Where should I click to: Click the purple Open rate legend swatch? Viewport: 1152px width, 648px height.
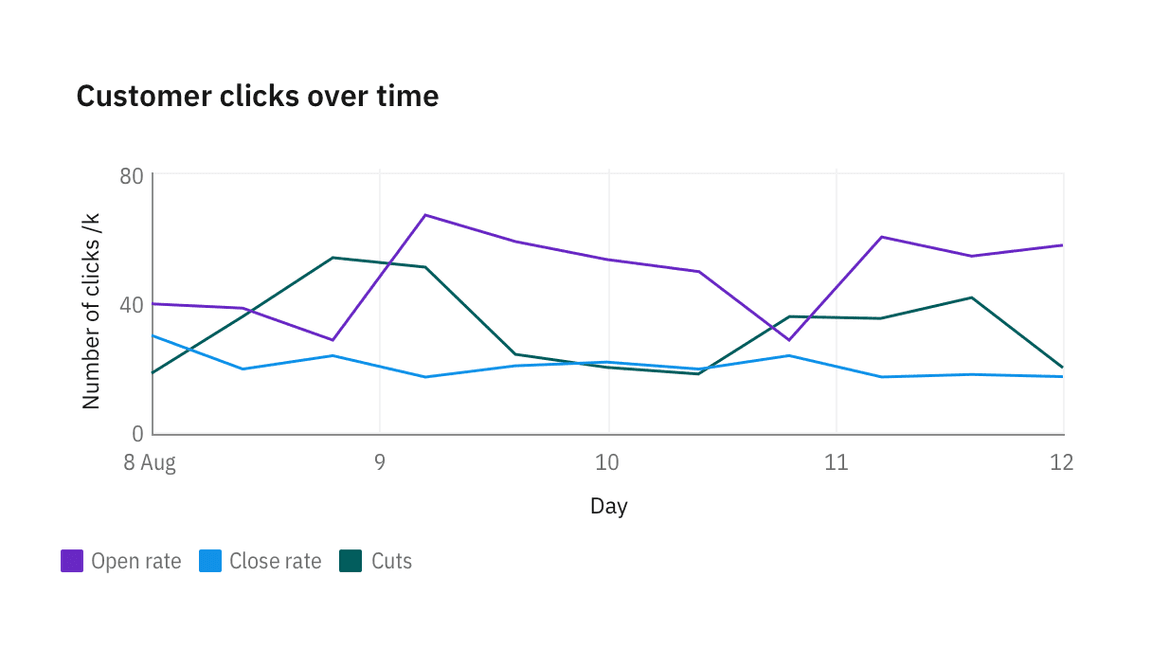(x=71, y=561)
